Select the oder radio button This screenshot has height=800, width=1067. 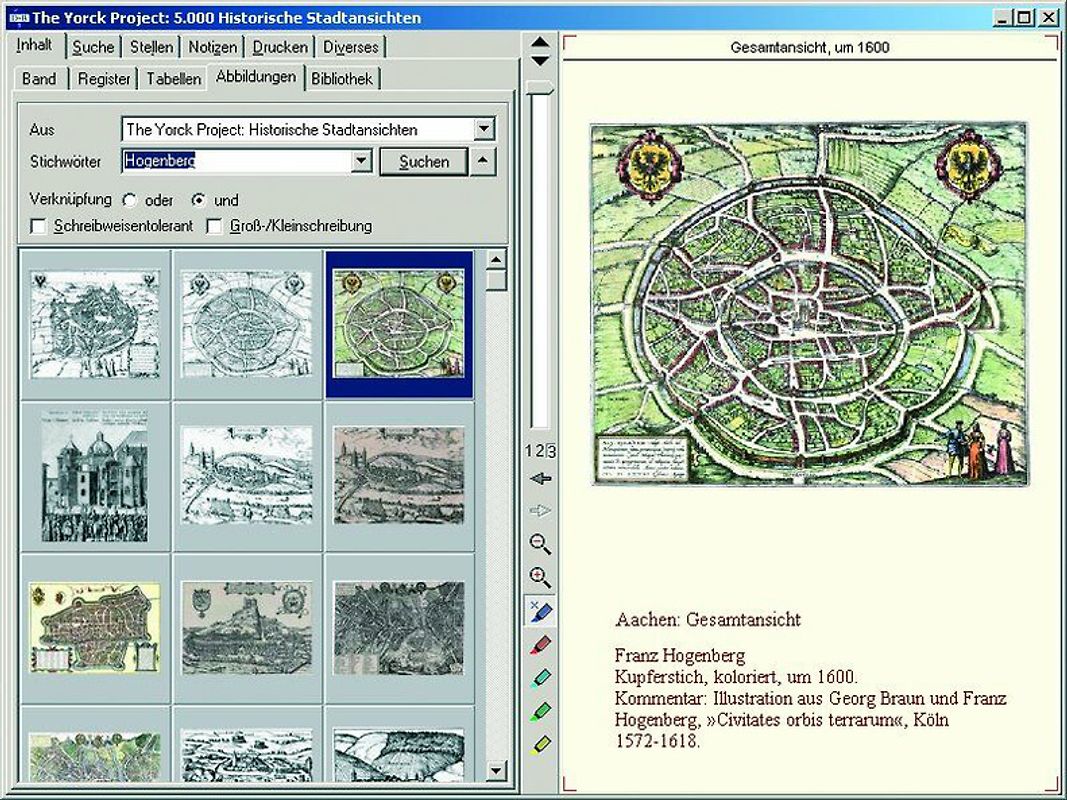(x=130, y=200)
